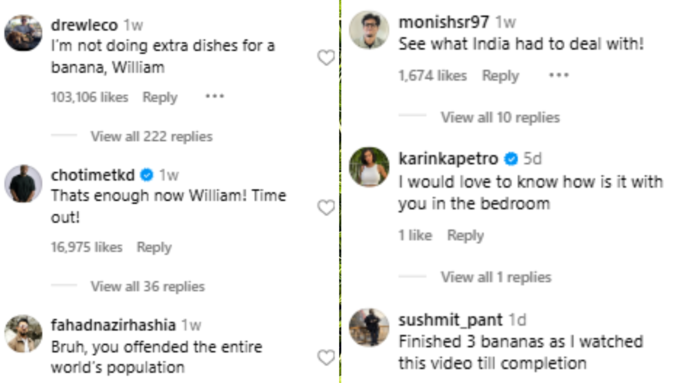
Task: Open three-dot menu on monishsr97's comment
Action: 559,75
